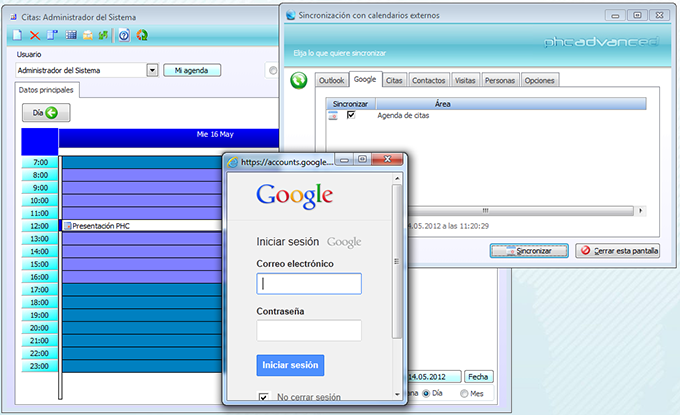The width and height of the screenshot is (680, 415).
Task: Click the Mie 16 May day header
Action: click(x=169, y=137)
